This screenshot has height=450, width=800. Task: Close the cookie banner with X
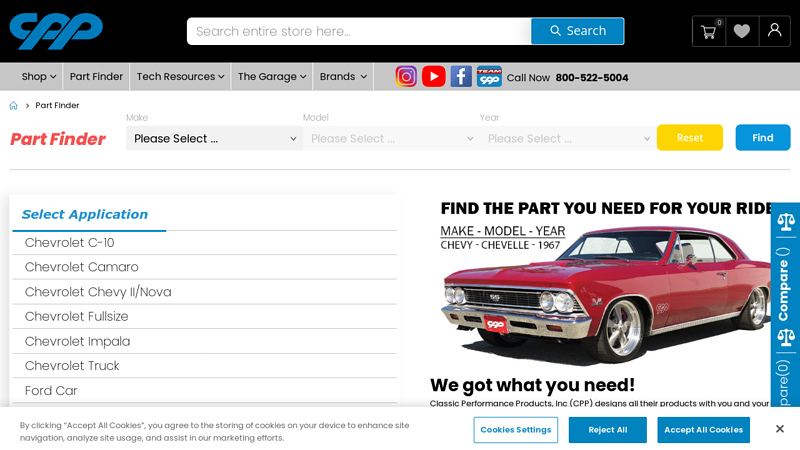(x=780, y=429)
